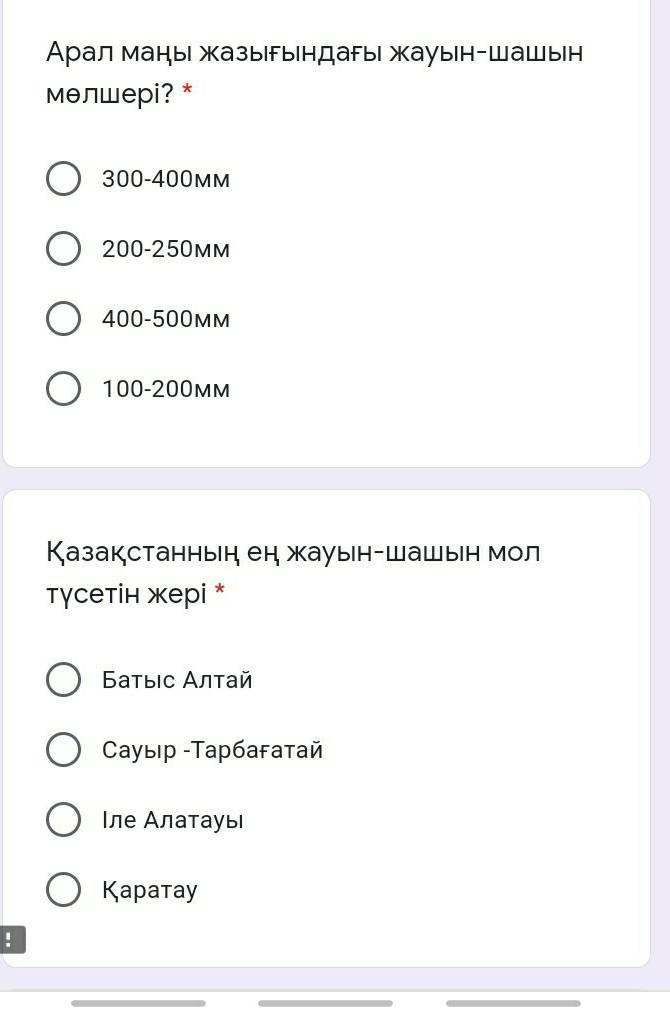Choose Сауыр -Тарбағатай answer
The image size is (670, 1016).
(64, 749)
